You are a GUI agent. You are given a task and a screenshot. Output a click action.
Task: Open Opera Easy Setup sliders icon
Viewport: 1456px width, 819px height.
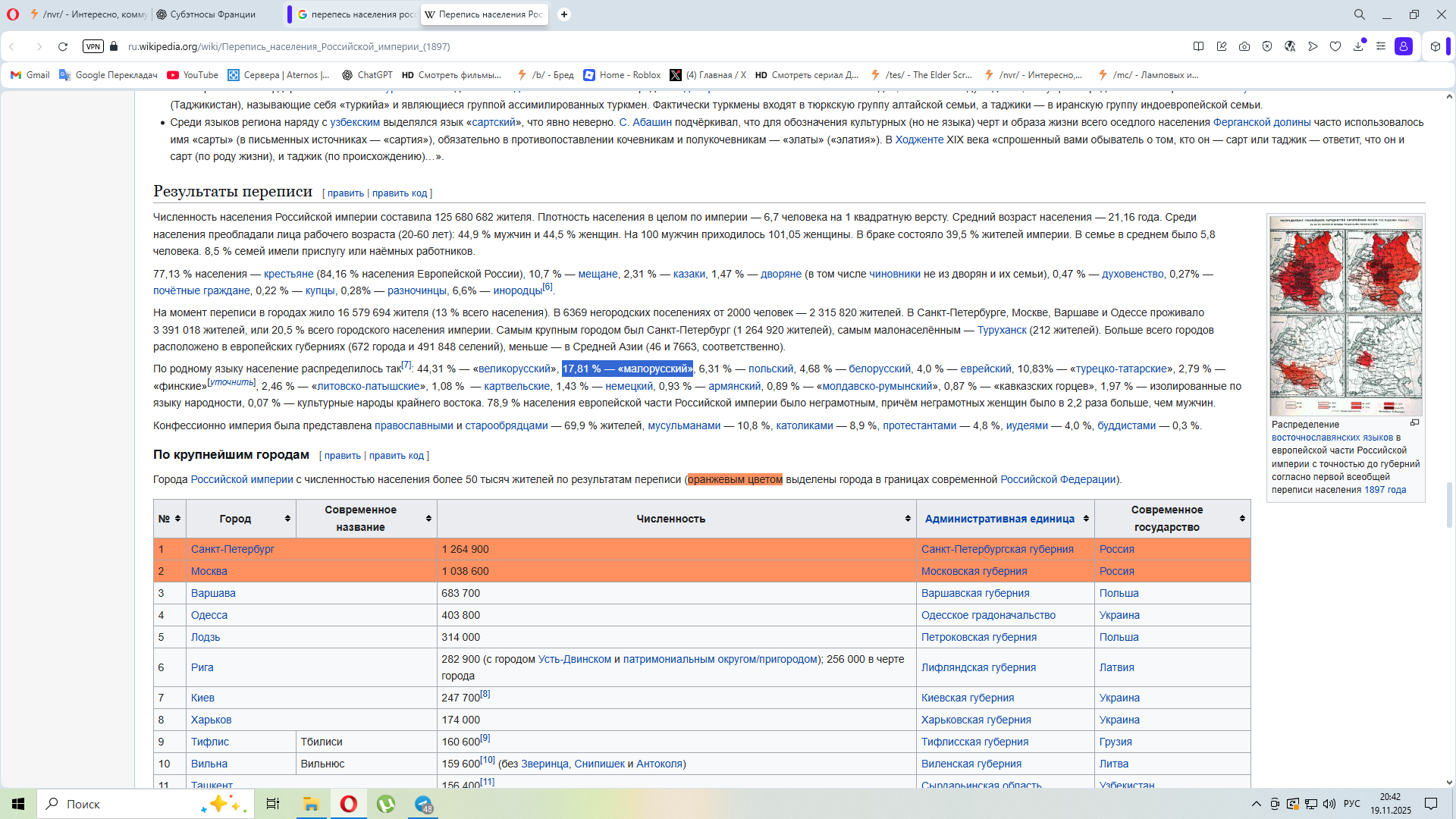(x=1381, y=46)
